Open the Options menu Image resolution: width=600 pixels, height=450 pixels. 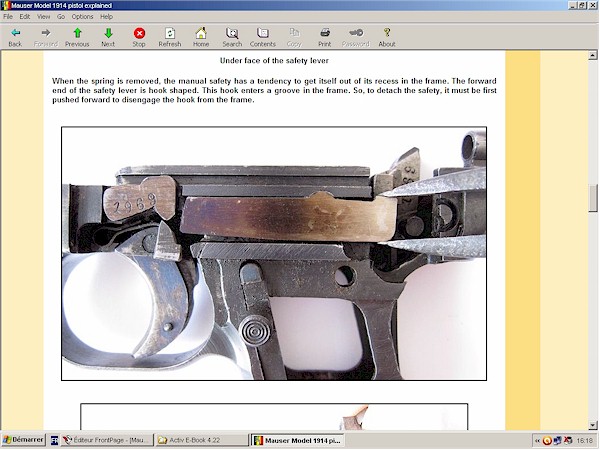click(x=82, y=16)
